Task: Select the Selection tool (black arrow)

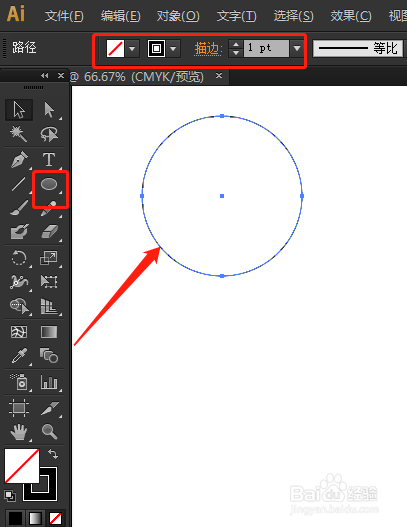Action: [19, 110]
